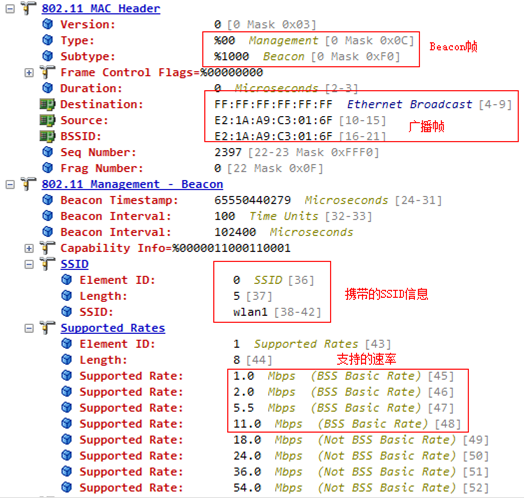Collapse the 802.11 MAC Header section

[x=10, y=8]
